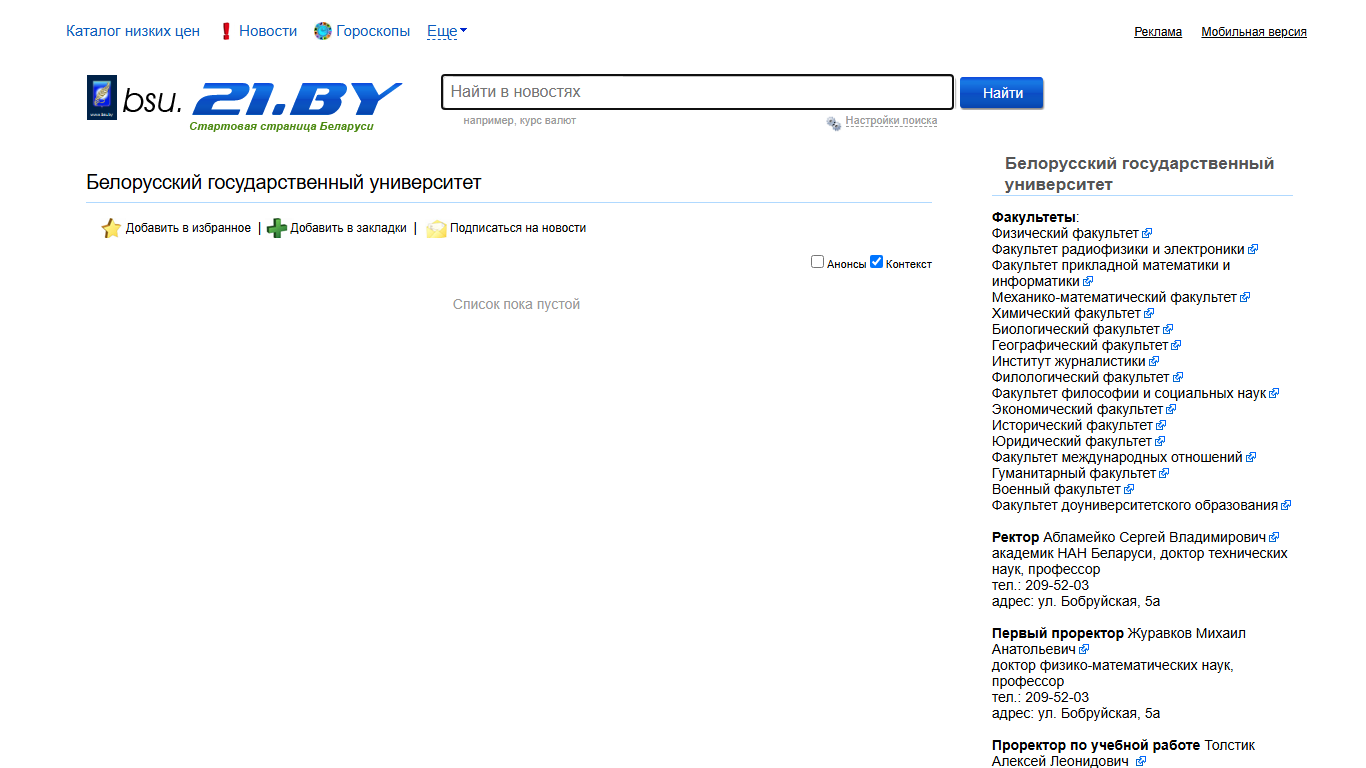The height and width of the screenshot is (768, 1366).
Task: Click external icon after Абламейко Сергей Владимирович
Action: coord(1274,538)
